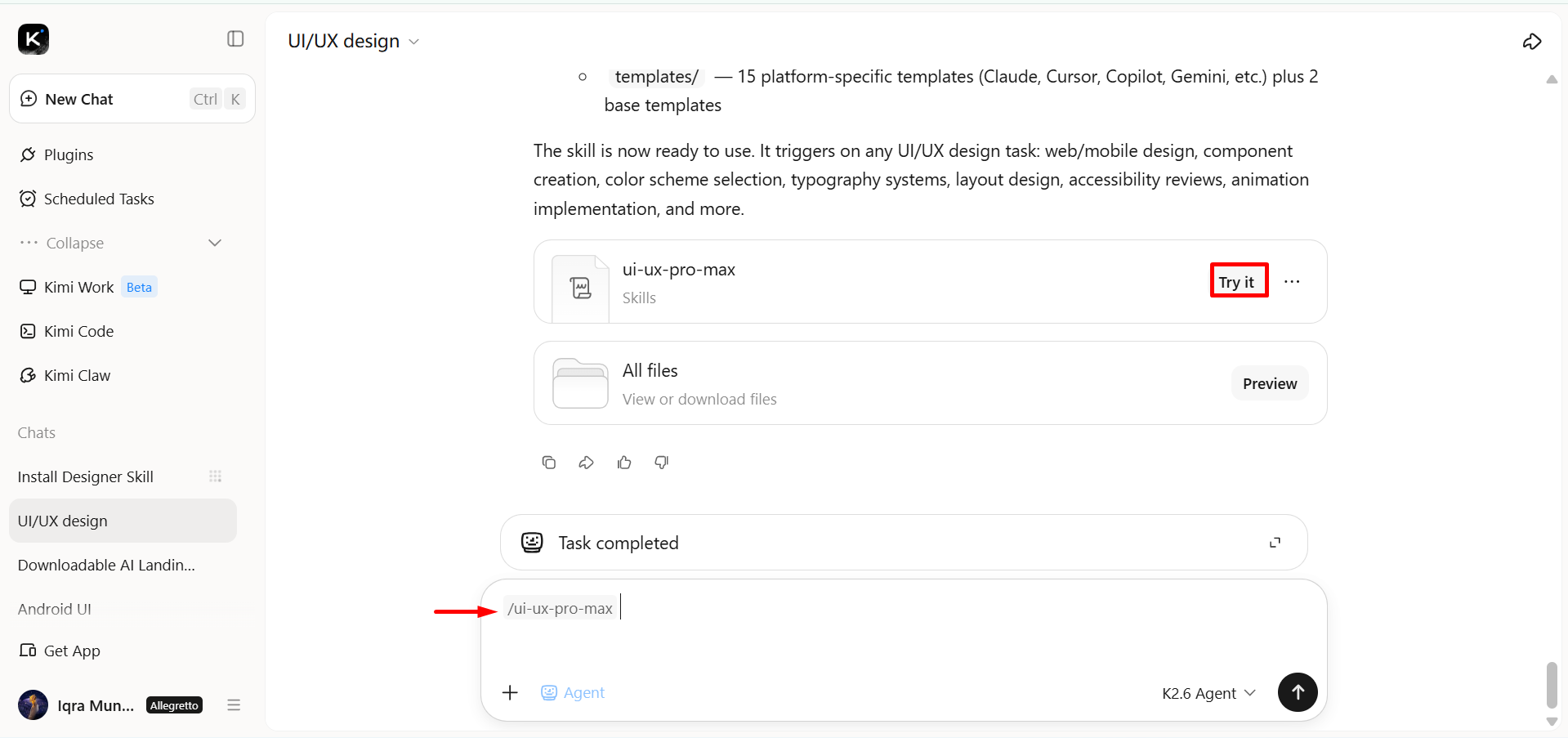1568x738 pixels.
Task: Click the Kimi Work monitor icon
Action: coord(28,287)
